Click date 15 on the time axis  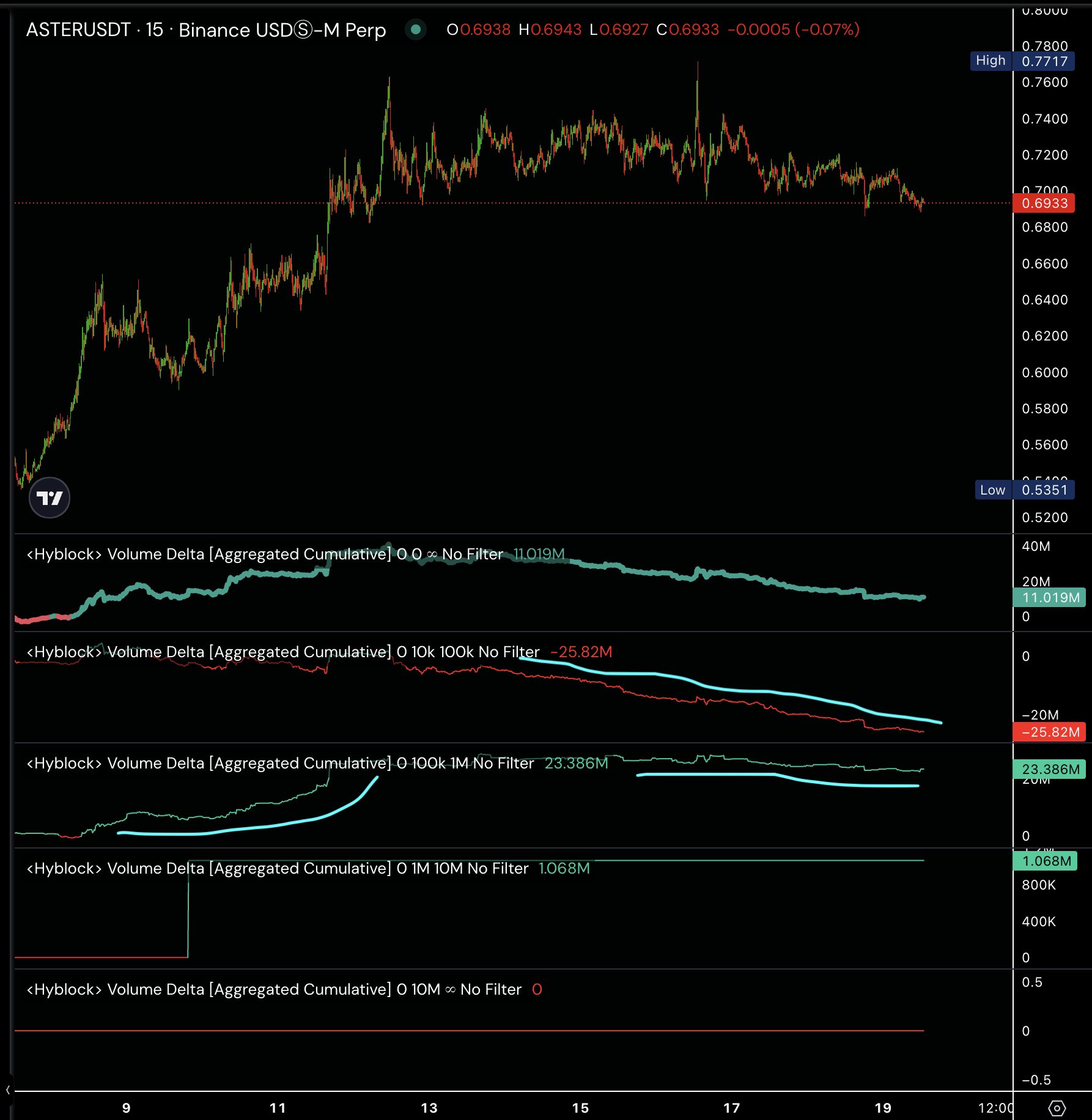(580, 1108)
